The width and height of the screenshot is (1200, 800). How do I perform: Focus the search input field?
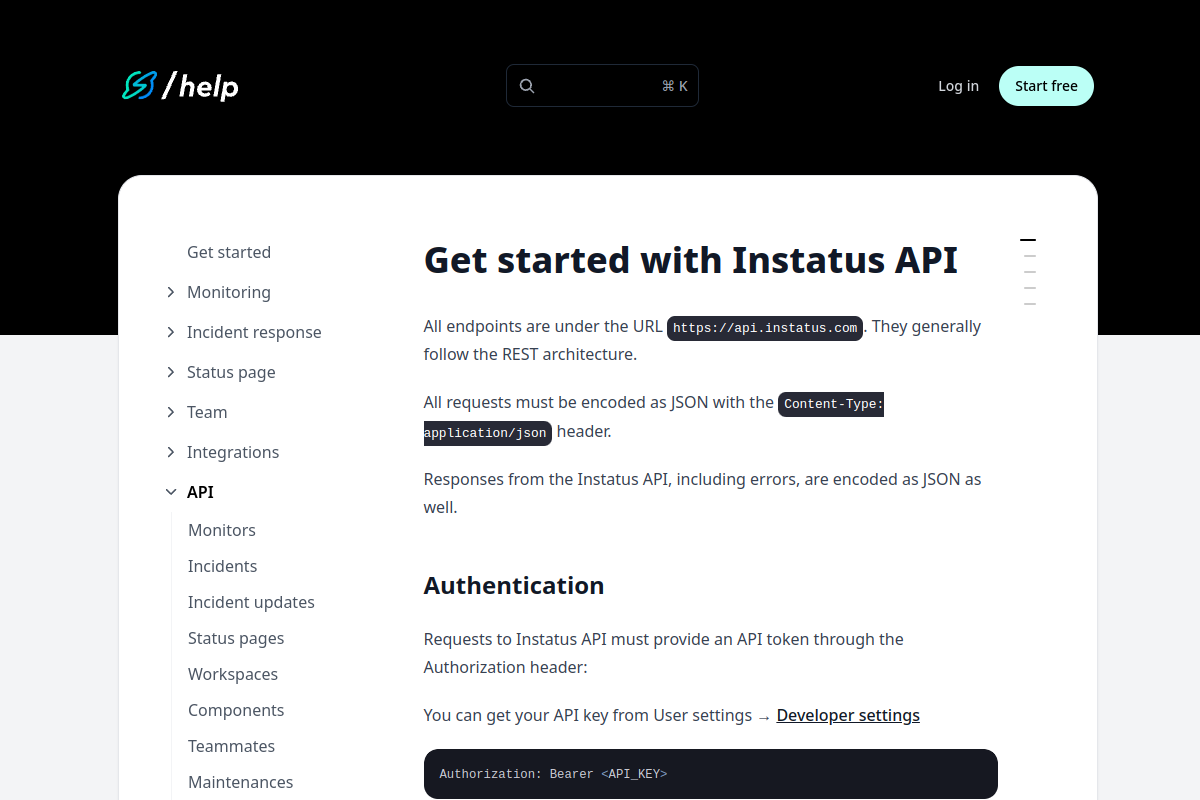coord(602,86)
